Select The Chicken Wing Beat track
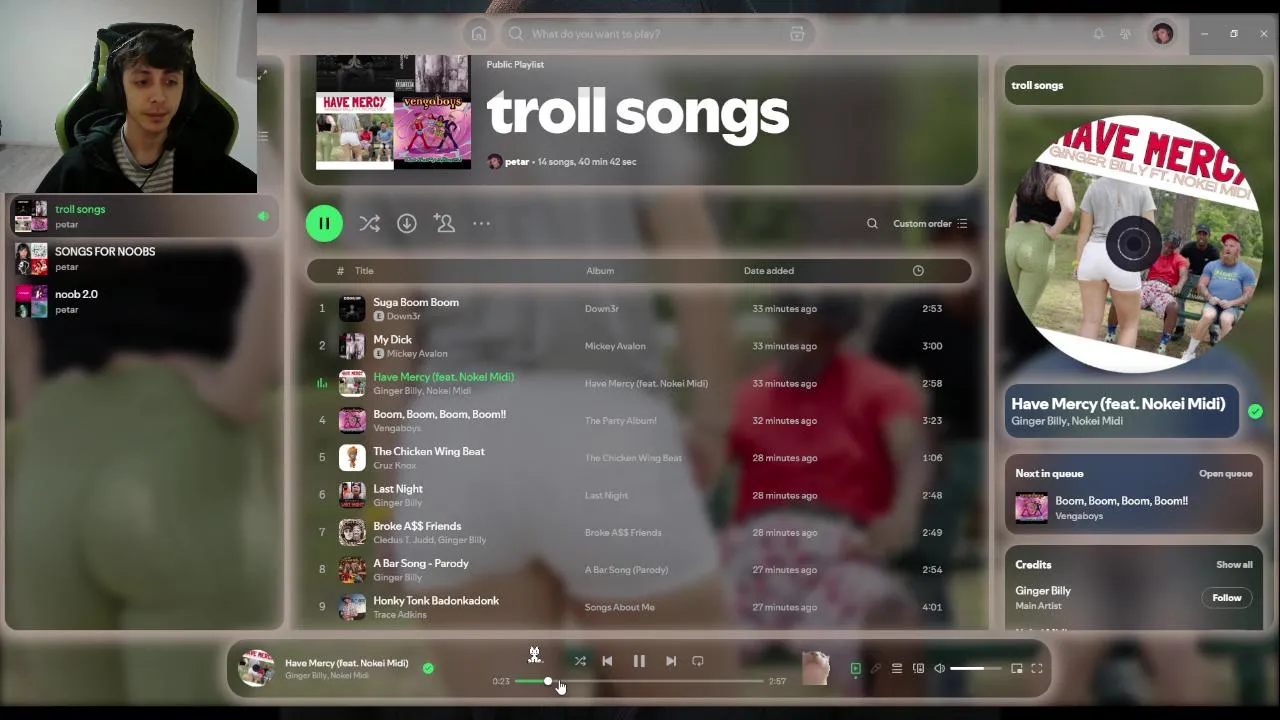 (638, 458)
